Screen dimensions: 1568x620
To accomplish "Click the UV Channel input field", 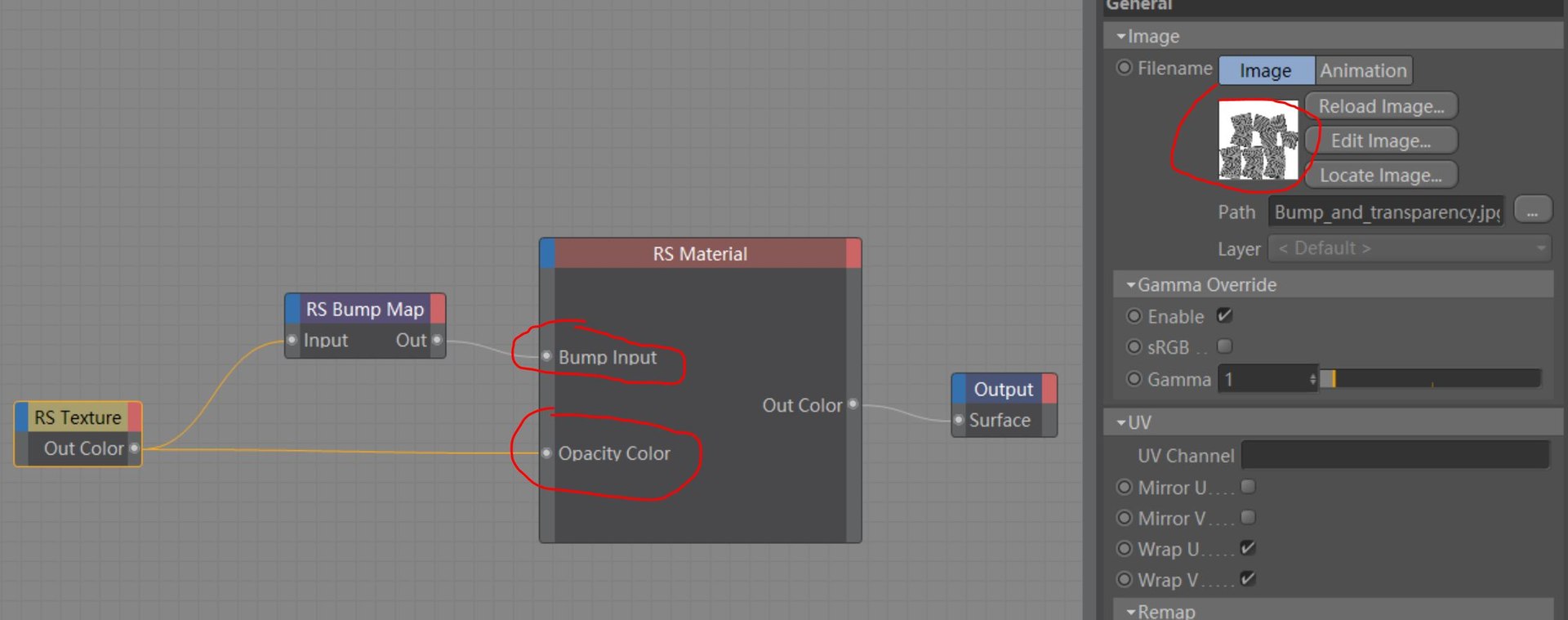I will [x=1395, y=455].
